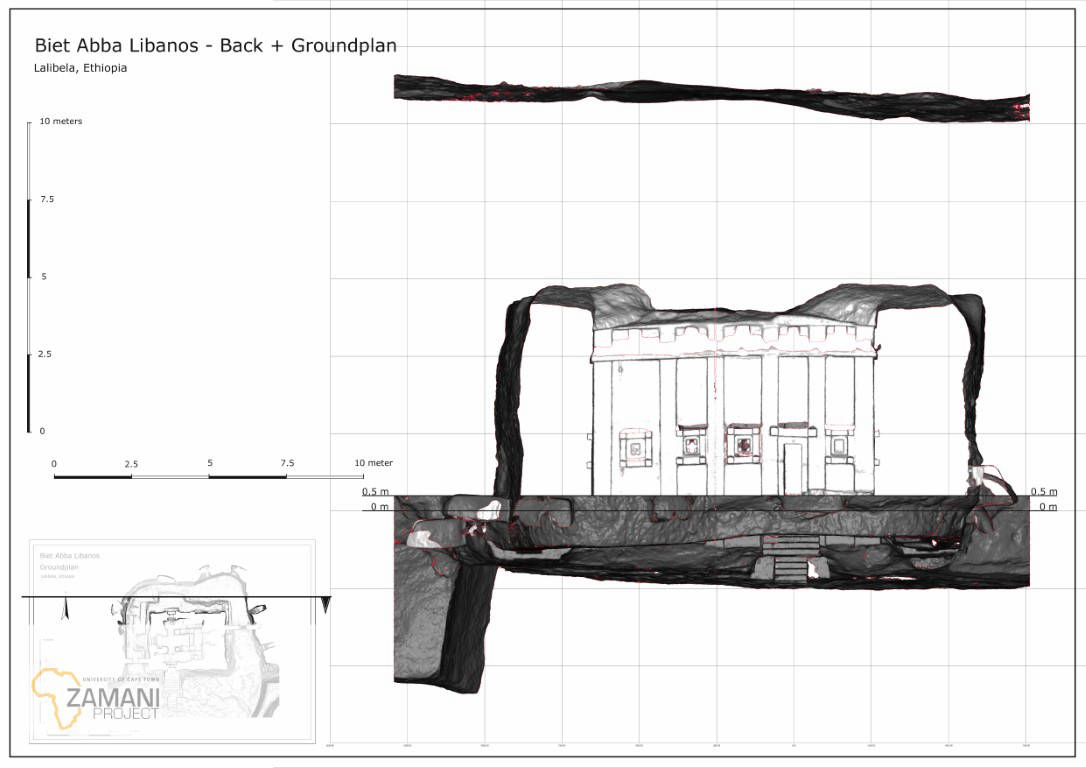This screenshot has width=1086, height=768.
Task: Click the rock strip at top of drawing
Action: 710,98
